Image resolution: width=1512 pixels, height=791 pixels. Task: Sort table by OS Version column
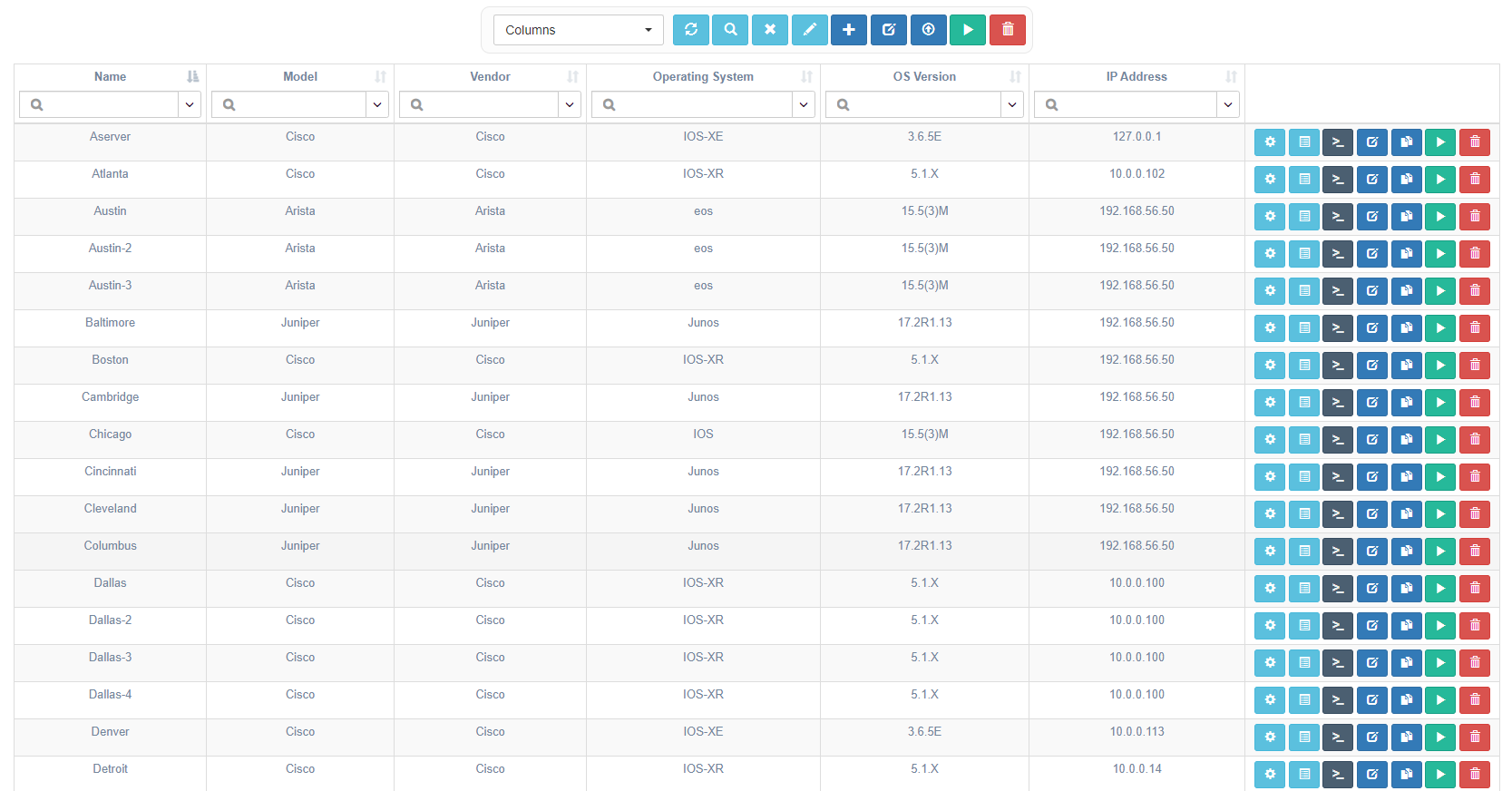(x=1015, y=77)
